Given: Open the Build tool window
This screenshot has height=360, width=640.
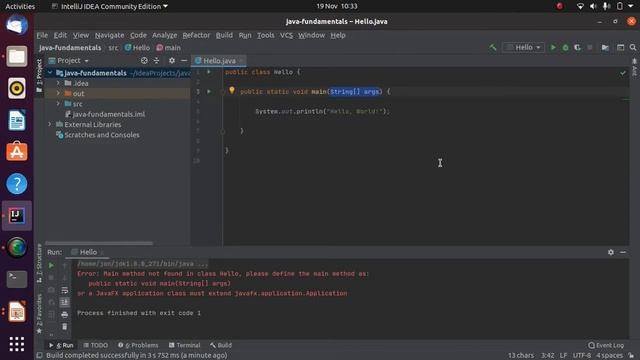Looking at the screenshot, I should (221, 345).
